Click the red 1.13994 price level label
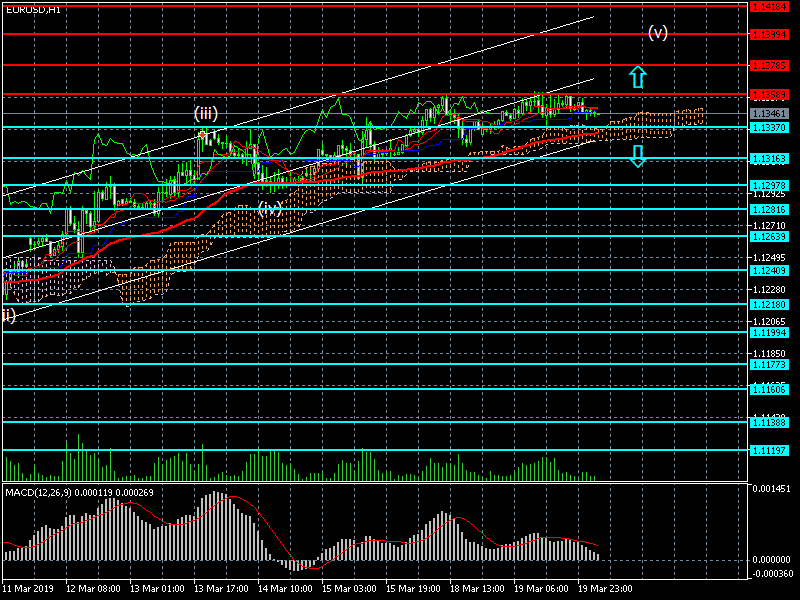 769,35
